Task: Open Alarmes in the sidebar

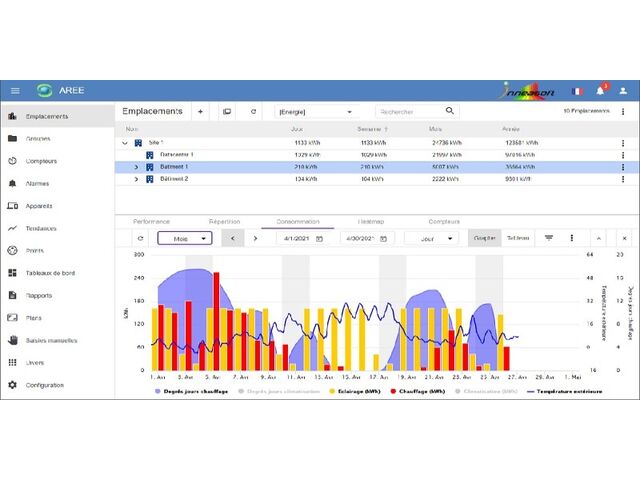Action: pos(40,184)
